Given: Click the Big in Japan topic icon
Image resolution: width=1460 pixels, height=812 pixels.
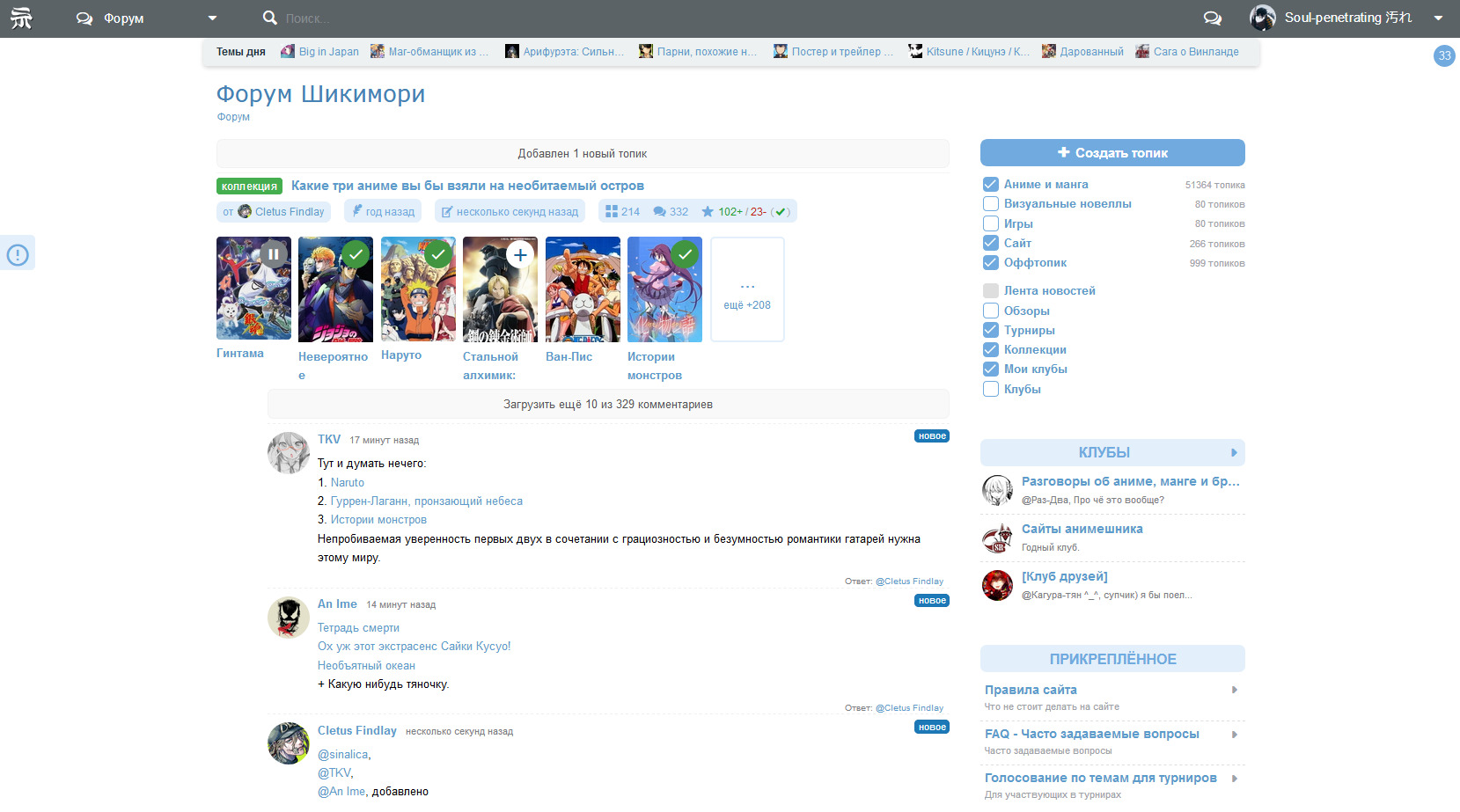Looking at the screenshot, I should 288,51.
